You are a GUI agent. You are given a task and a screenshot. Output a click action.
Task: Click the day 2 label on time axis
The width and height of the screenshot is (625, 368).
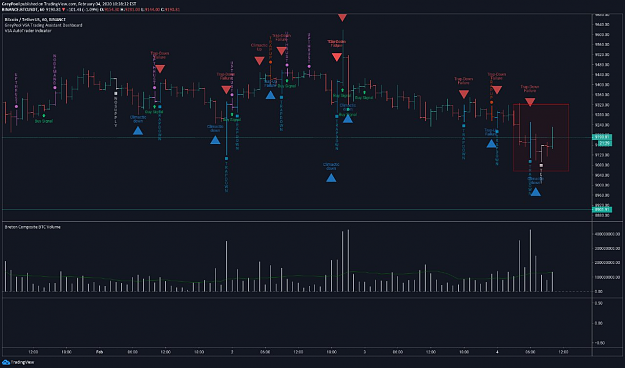click(232, 352)
